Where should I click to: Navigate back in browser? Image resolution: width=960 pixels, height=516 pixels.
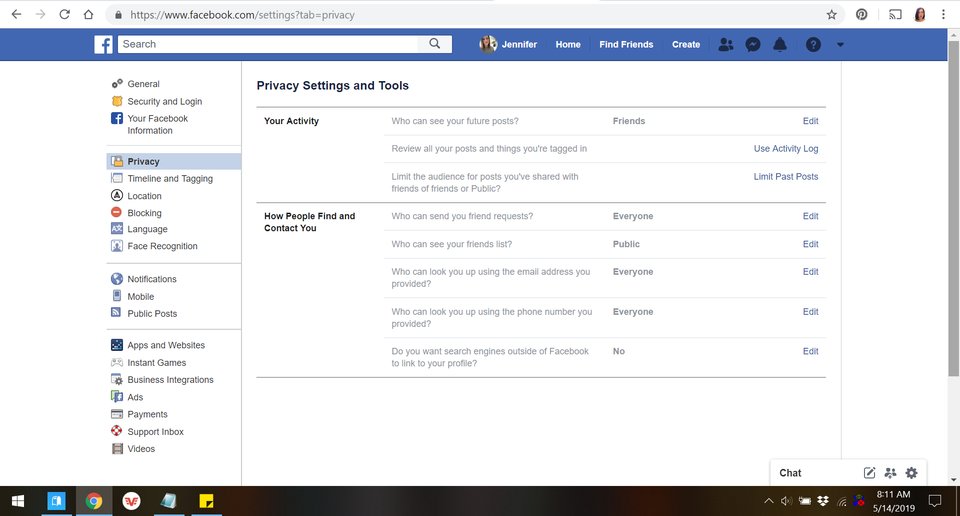(x=17, y=14)
